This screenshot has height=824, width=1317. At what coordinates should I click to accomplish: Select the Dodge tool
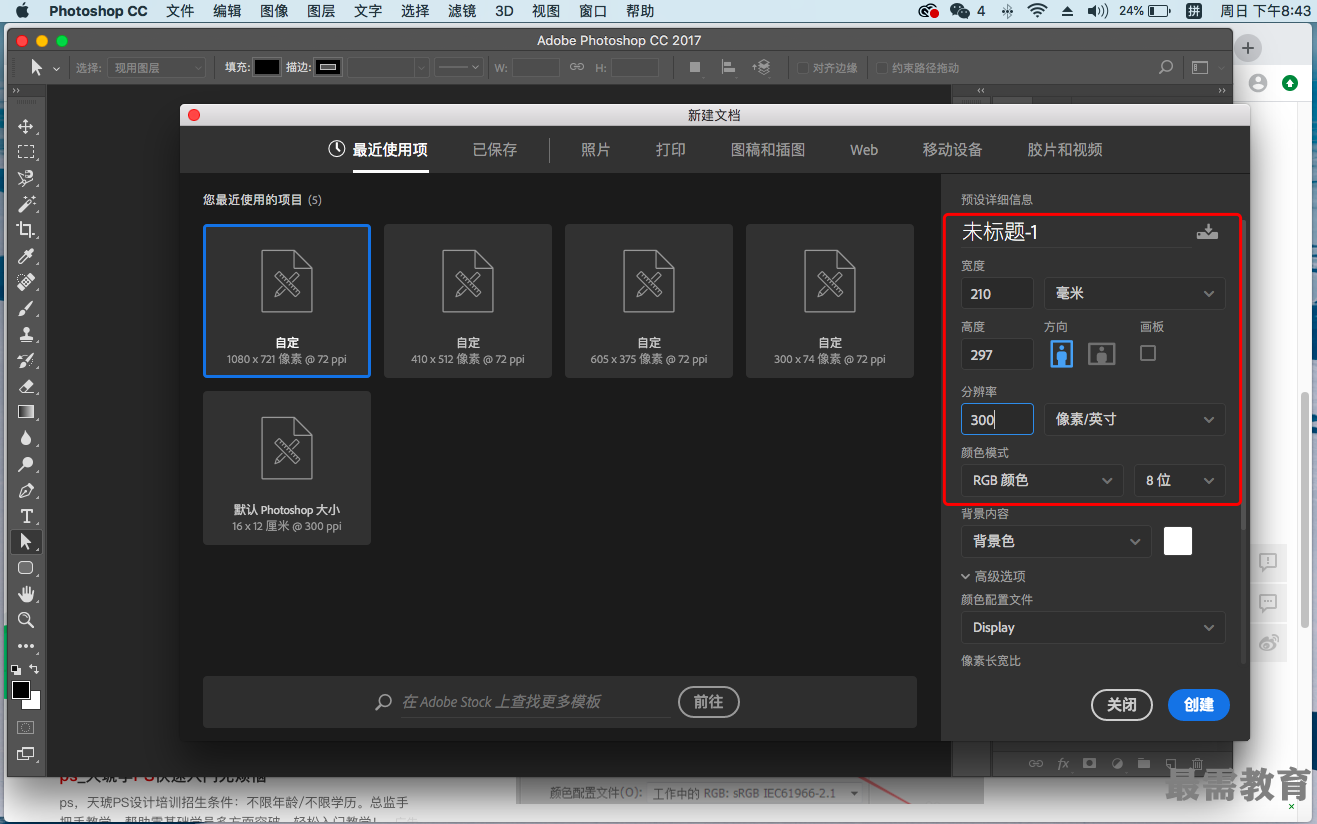coord(26,464)
